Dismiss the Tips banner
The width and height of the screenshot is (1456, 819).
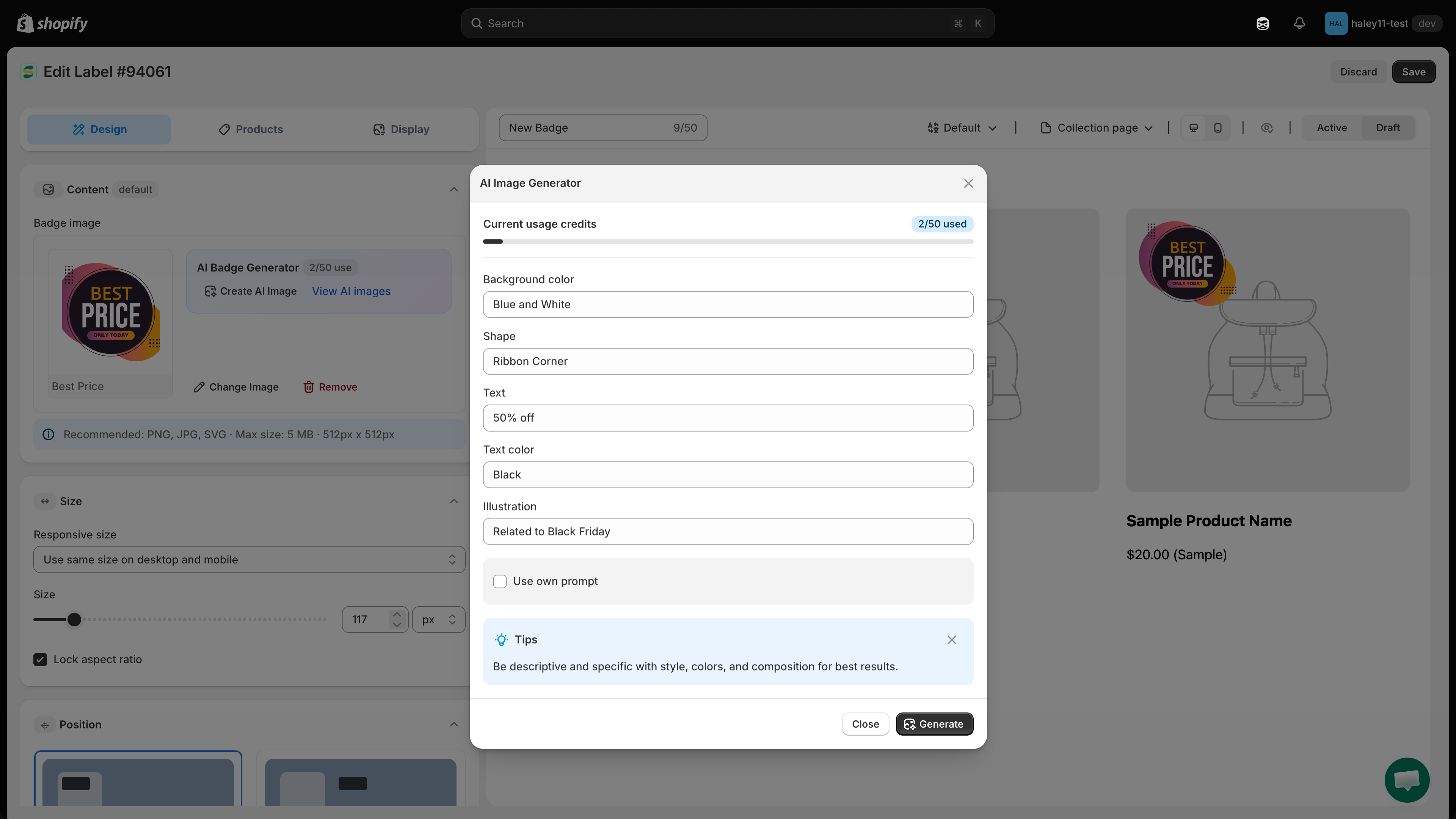(952, 639)
